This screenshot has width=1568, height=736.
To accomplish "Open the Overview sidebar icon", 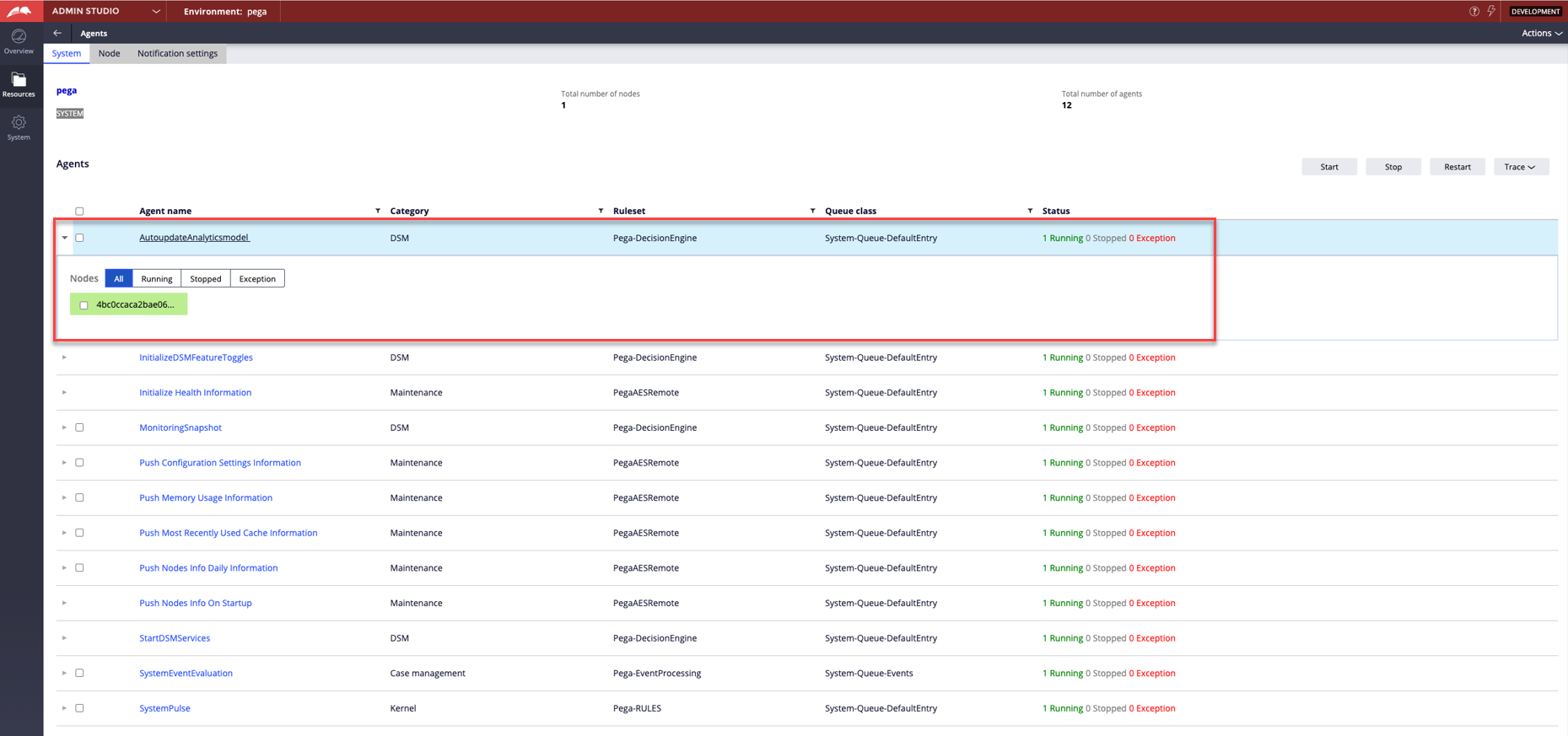I will coord(19,41).
